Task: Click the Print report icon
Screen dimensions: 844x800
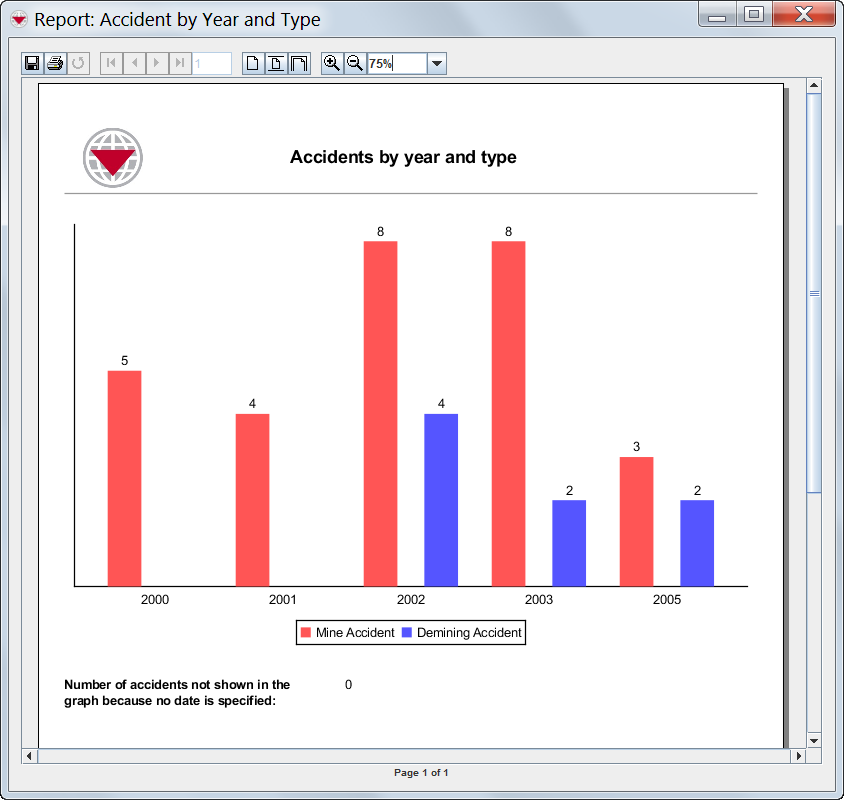Action: tap(55, 64)
